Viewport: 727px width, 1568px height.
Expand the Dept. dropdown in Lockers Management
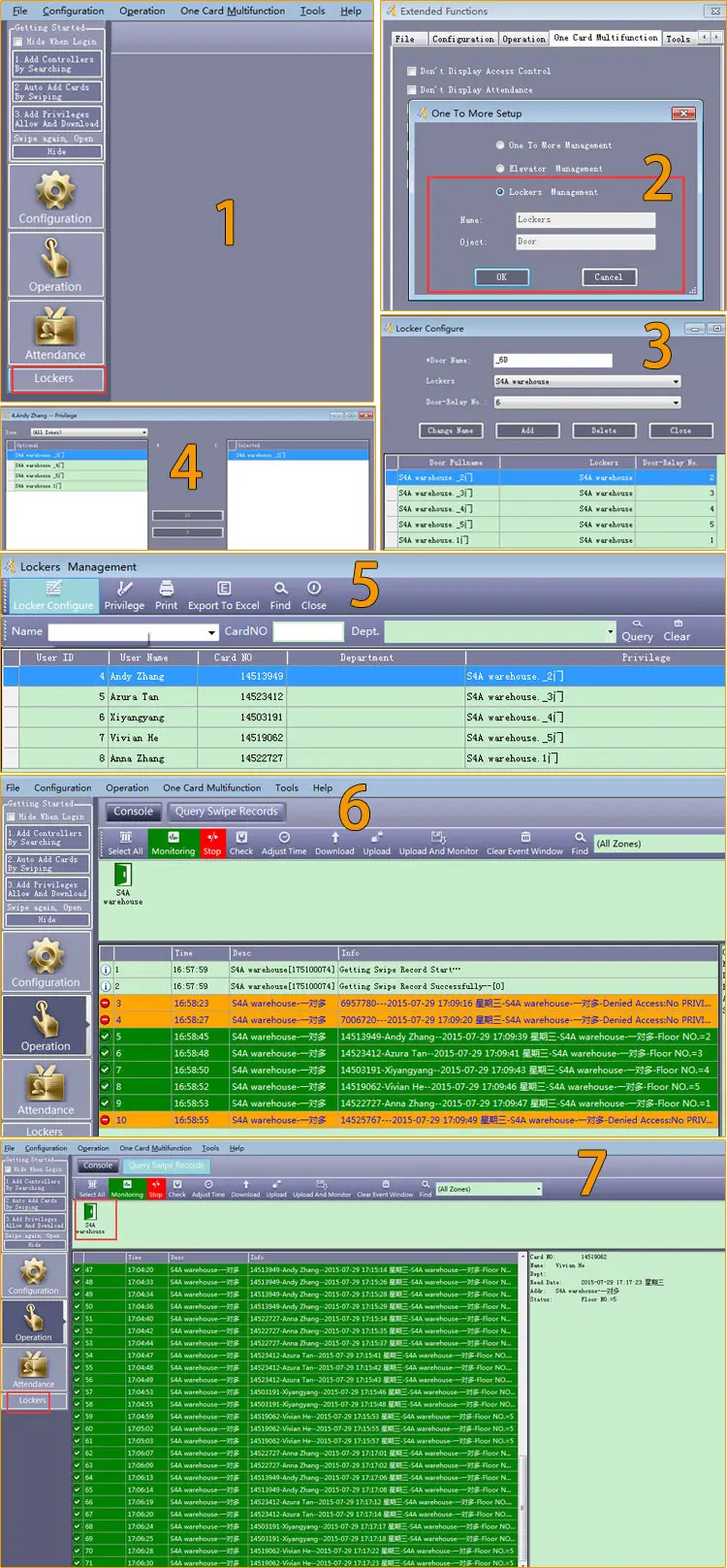click(610, 632)
